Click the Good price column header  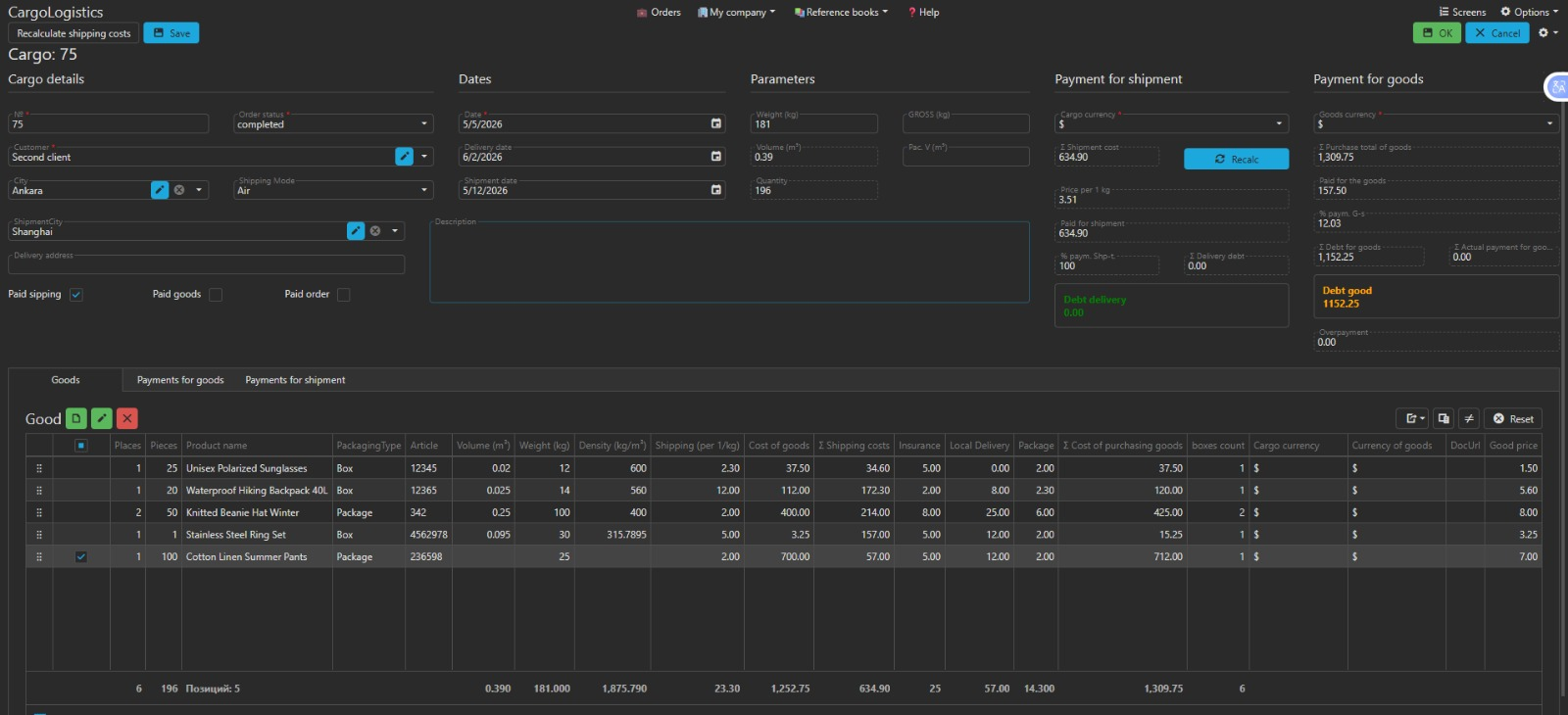click(x=1513, y=446)
